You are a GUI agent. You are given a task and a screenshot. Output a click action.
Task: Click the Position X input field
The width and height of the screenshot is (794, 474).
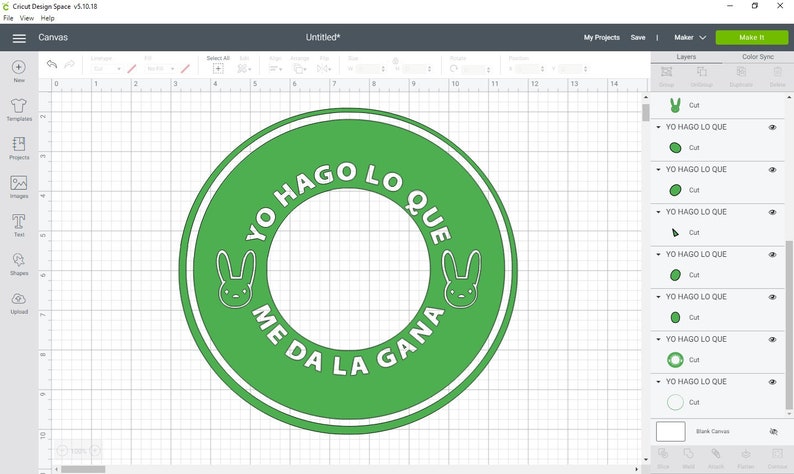(x=530, y=69)
